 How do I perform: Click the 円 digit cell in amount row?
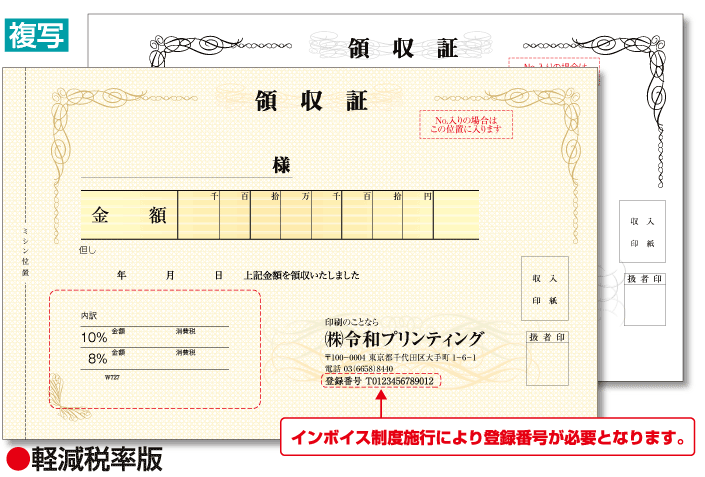pyautogui.click(x=420, y=215)
